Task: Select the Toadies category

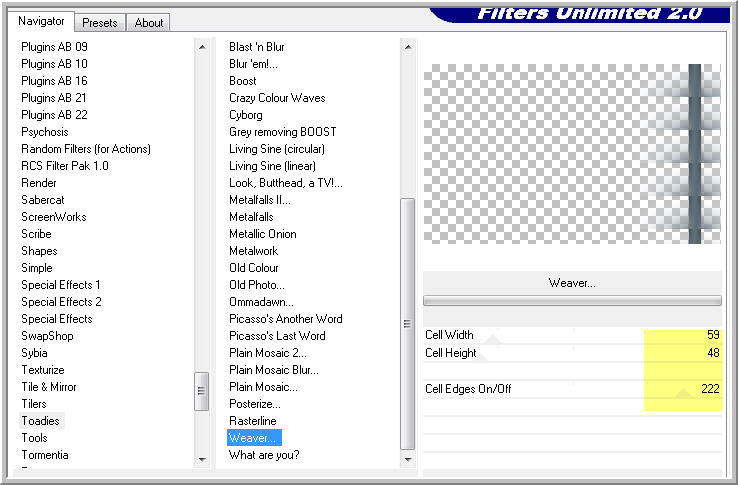Action: click(x=40, y=421)
